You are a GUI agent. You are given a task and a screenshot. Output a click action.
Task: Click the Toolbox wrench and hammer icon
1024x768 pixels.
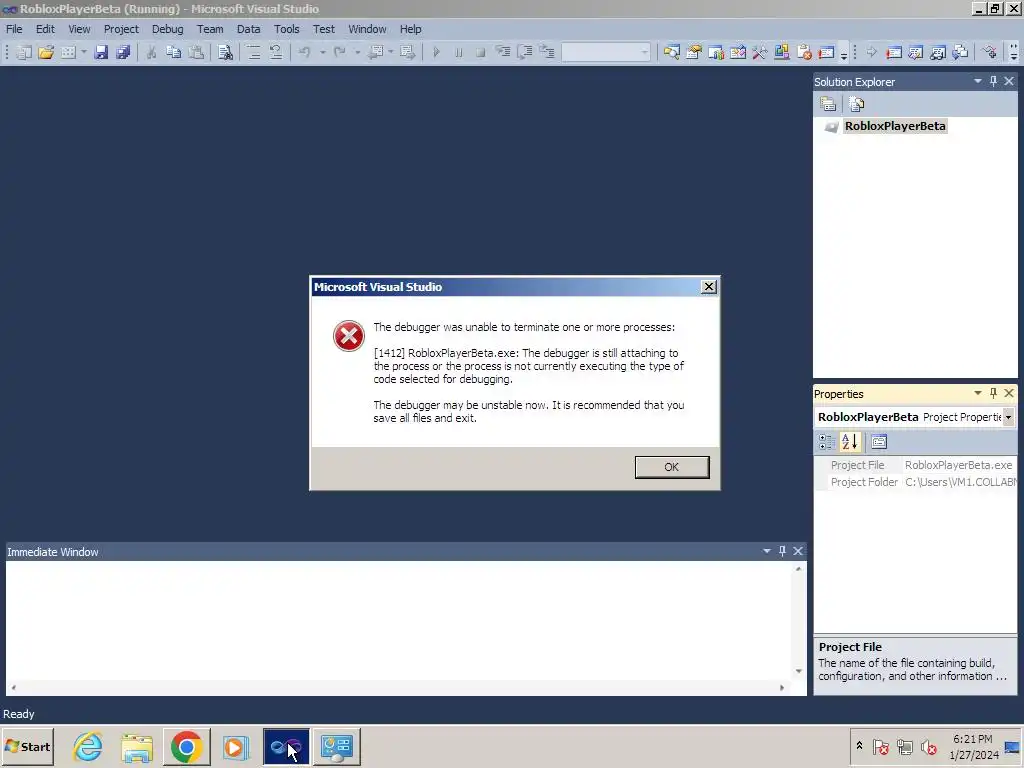pyautogui.click(x=760, y=52)
